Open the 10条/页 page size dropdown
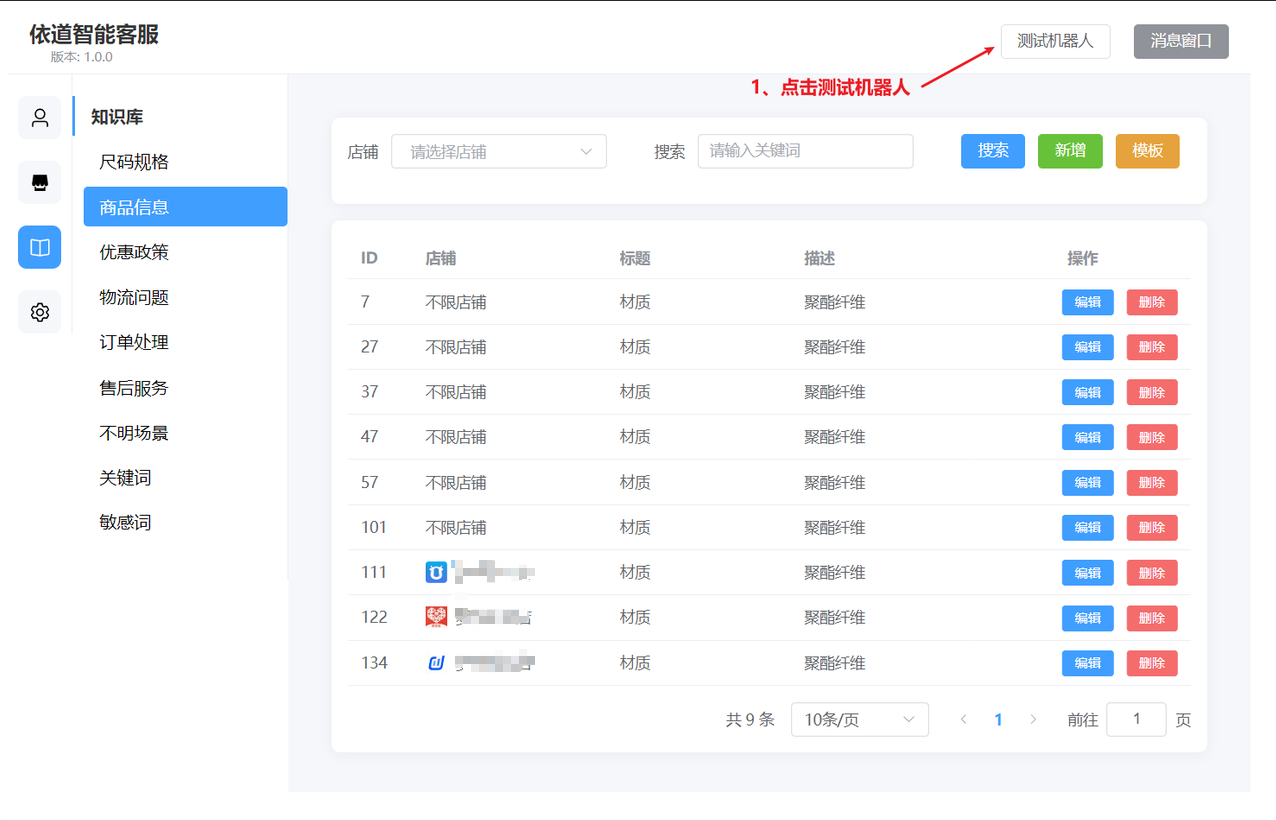The image size is (1276, 820). coord(859,720)
